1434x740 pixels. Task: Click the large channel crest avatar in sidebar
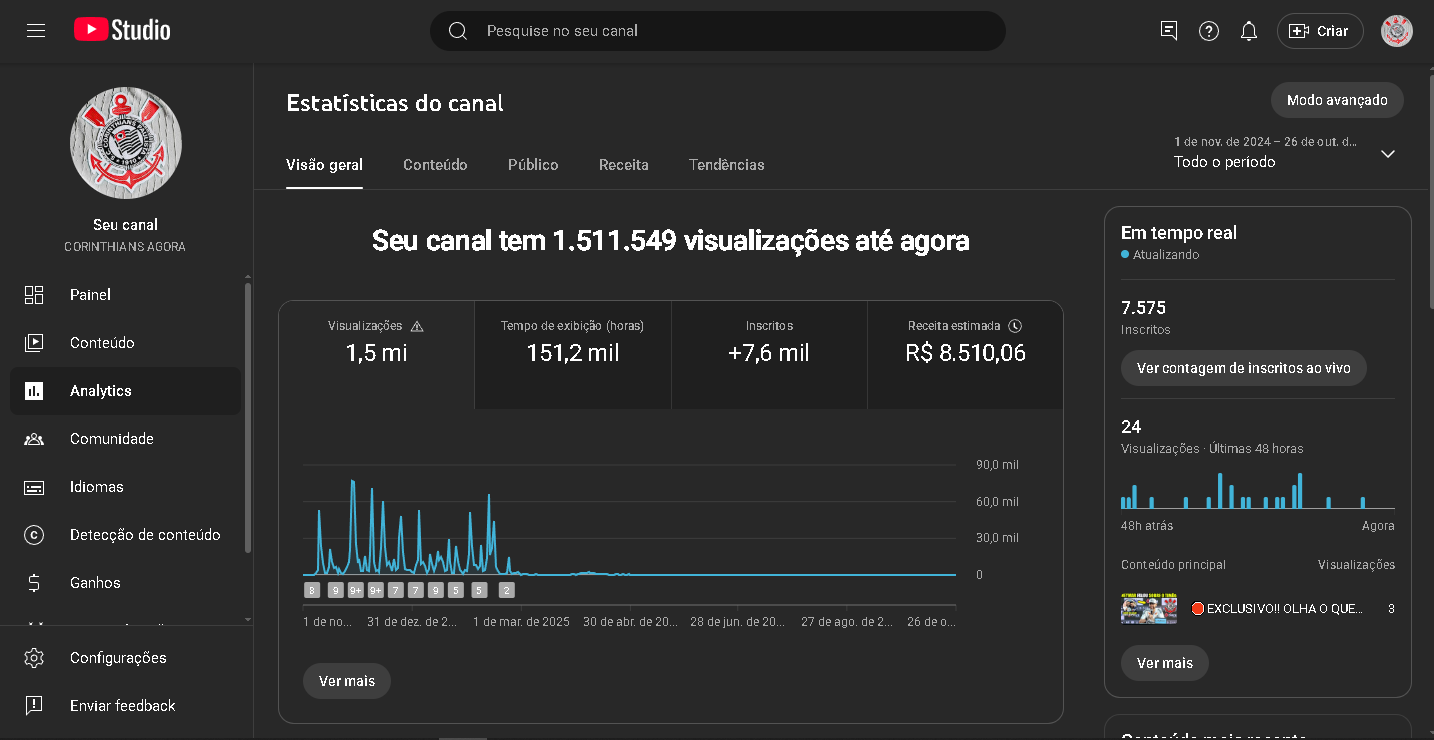pos(125,142)
